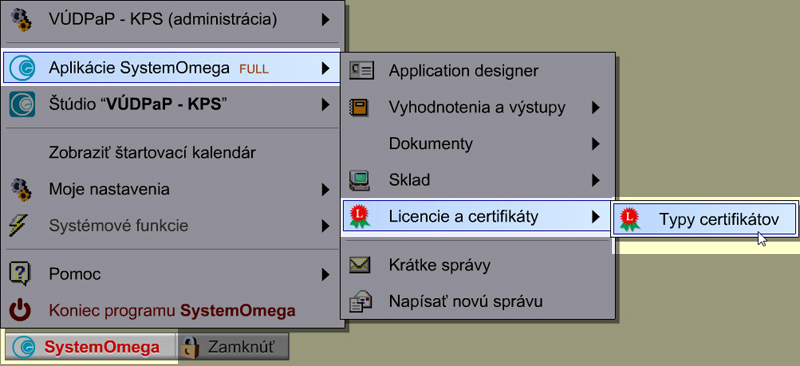Expand the Aplikácie SystemOmega submenu arrow
Image resolution: width=800 pixels, height=366 pixels.
point(325,68)
